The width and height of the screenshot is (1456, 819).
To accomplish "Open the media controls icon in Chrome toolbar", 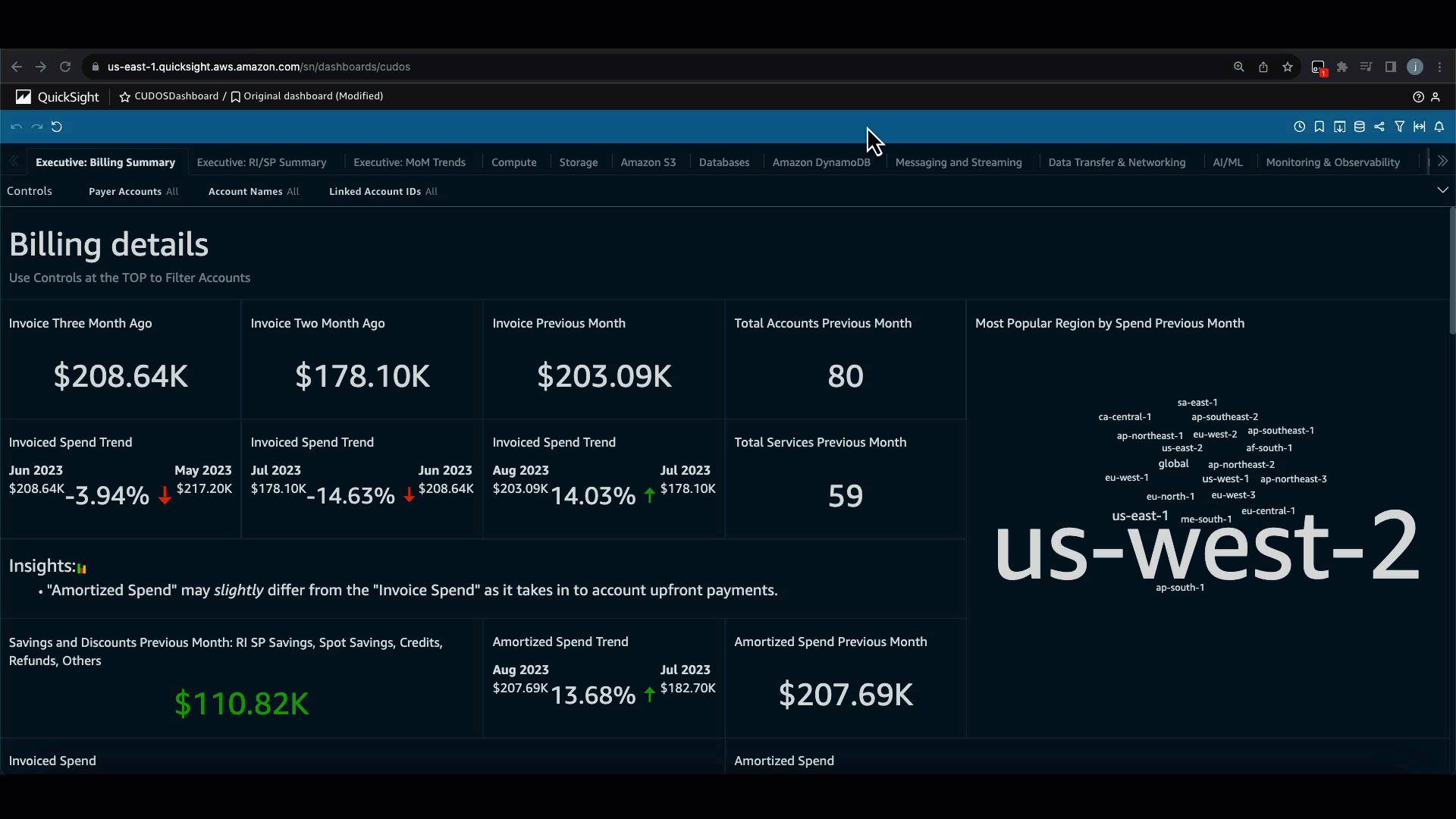I will click(1367, 67).
